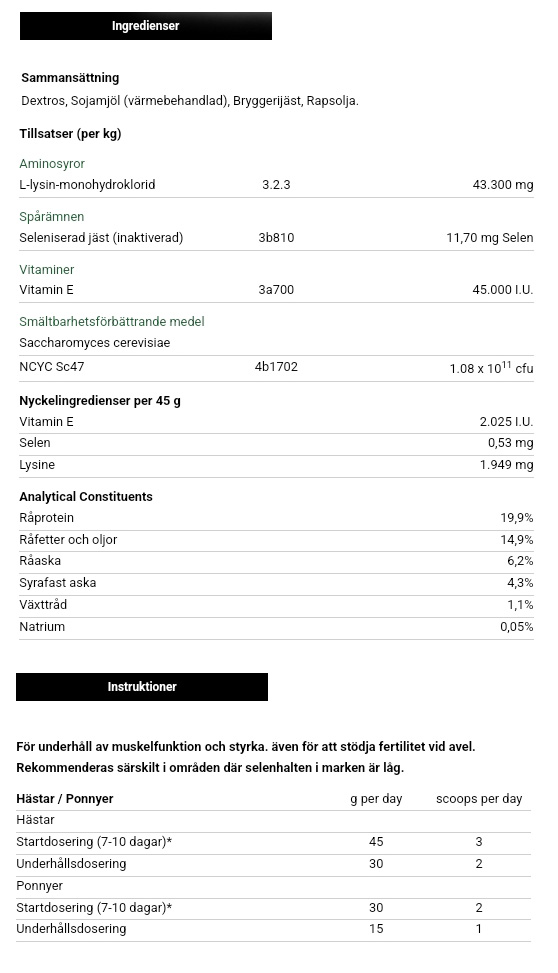Click the Lysine 1.949 mg value
The width and height of the screenshot is (558, 973).
[x=506, y=465]
